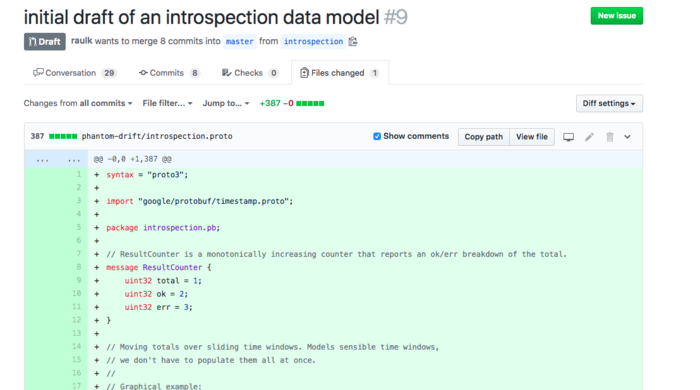Edit the file using the pencil icon

point(589,137)
